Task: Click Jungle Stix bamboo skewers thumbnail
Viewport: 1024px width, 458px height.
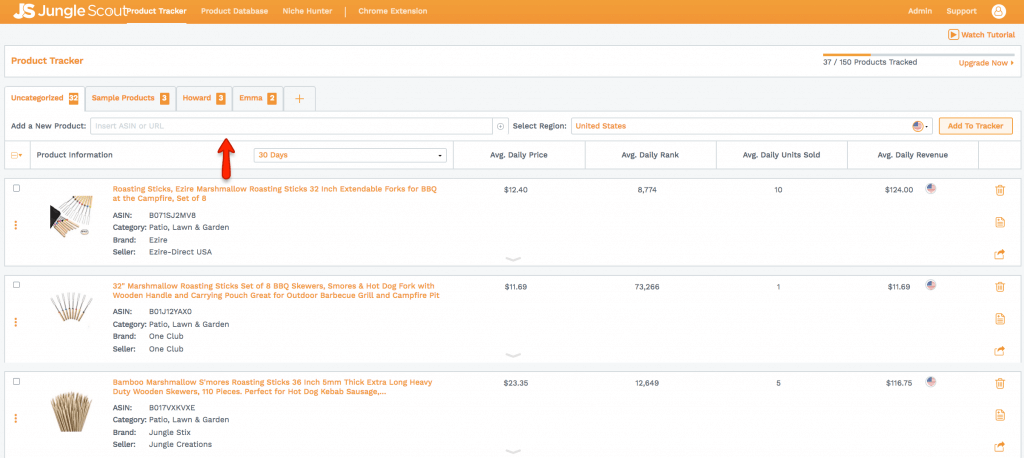Action: pos(71,412)
